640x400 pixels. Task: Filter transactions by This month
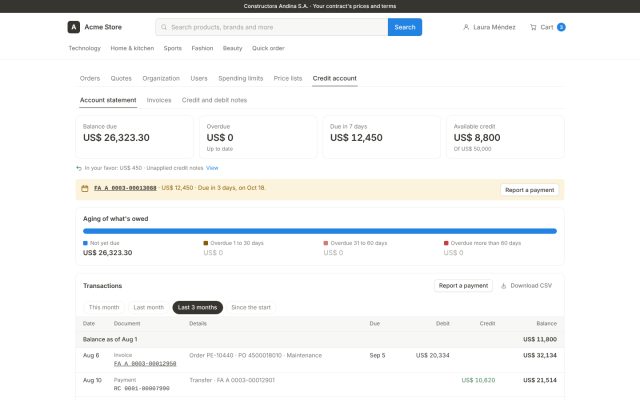point(104,307)
